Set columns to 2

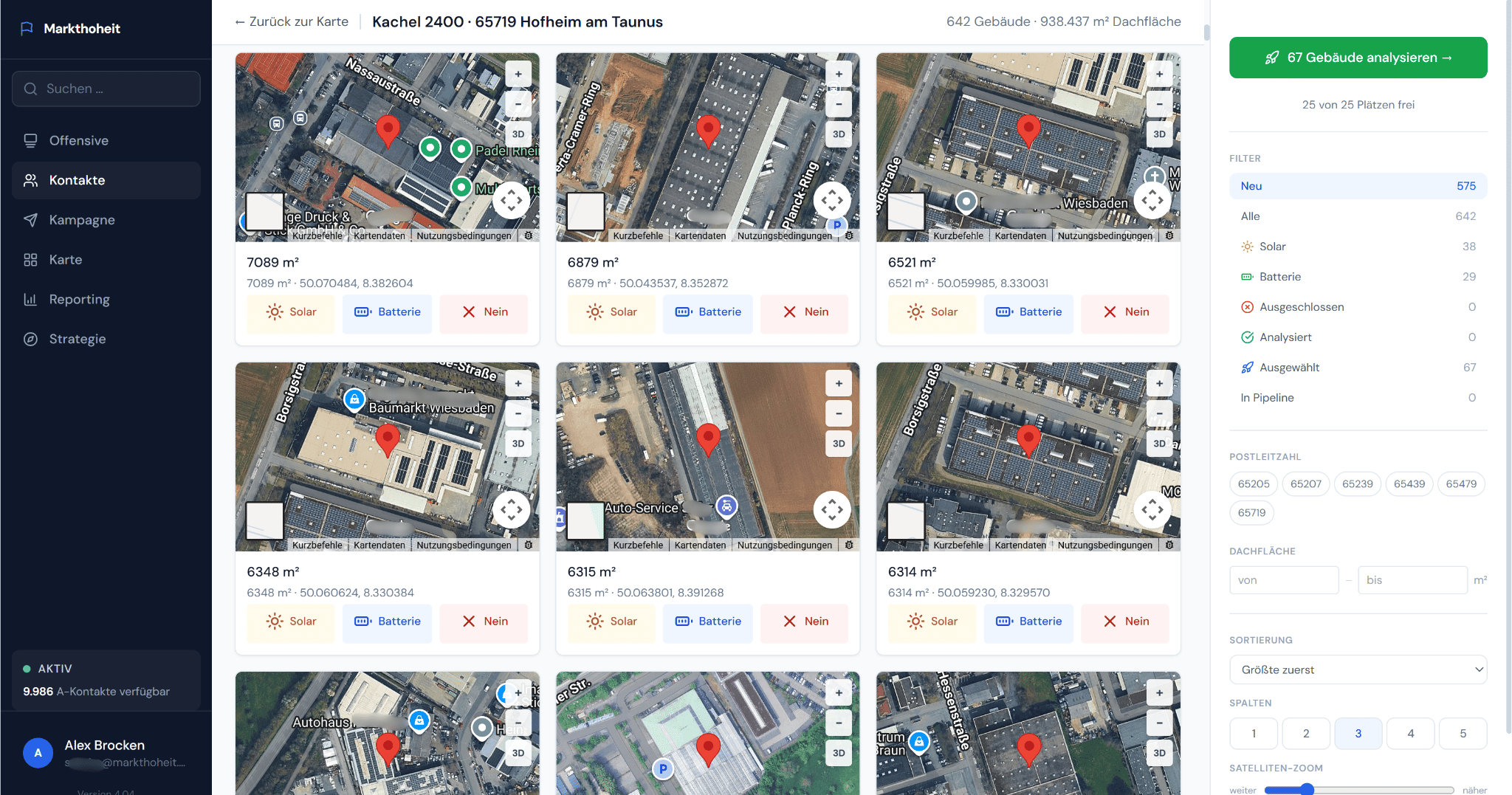tap(1306, 734)
